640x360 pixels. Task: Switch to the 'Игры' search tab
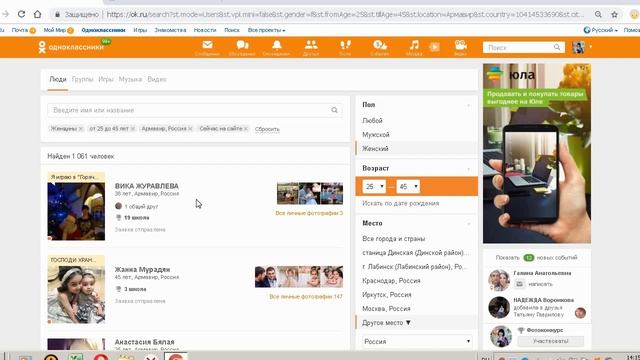point(106,79)
